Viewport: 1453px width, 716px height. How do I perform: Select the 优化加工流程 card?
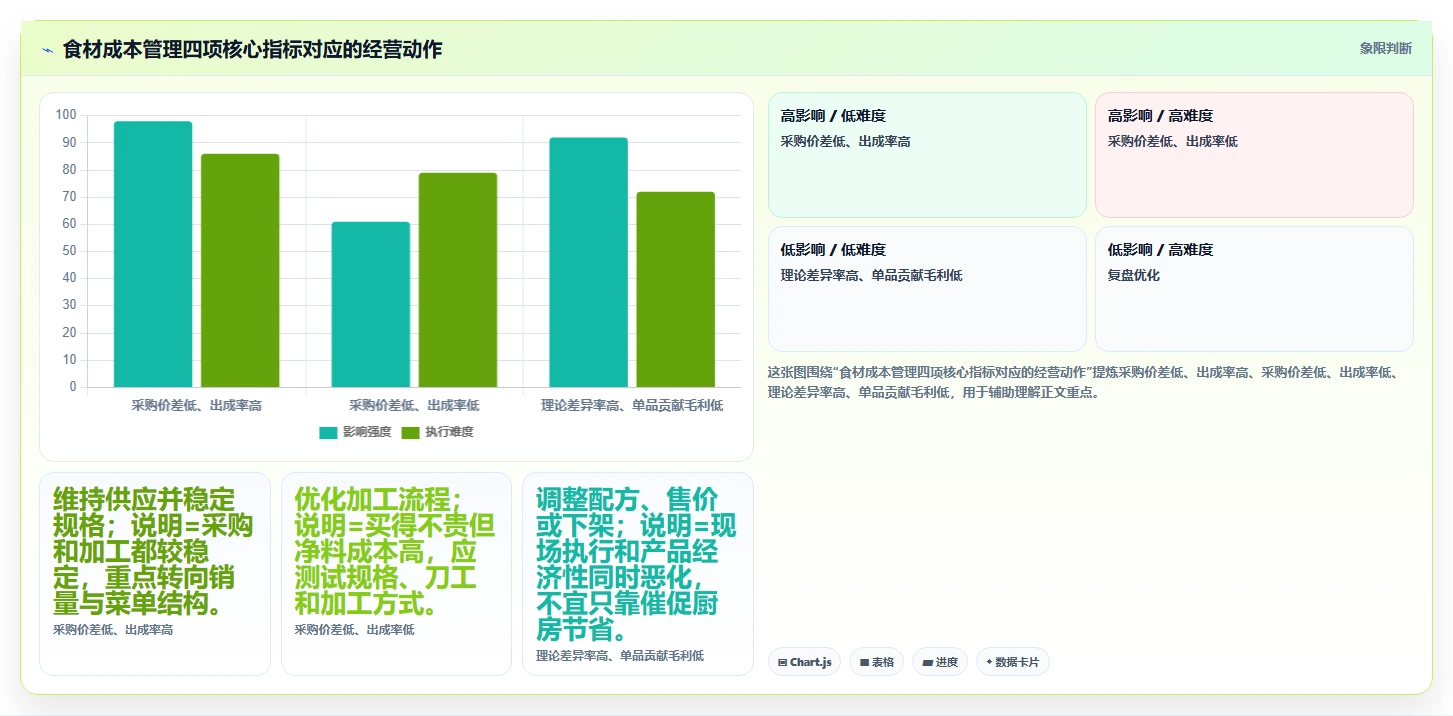coord(396,574)
